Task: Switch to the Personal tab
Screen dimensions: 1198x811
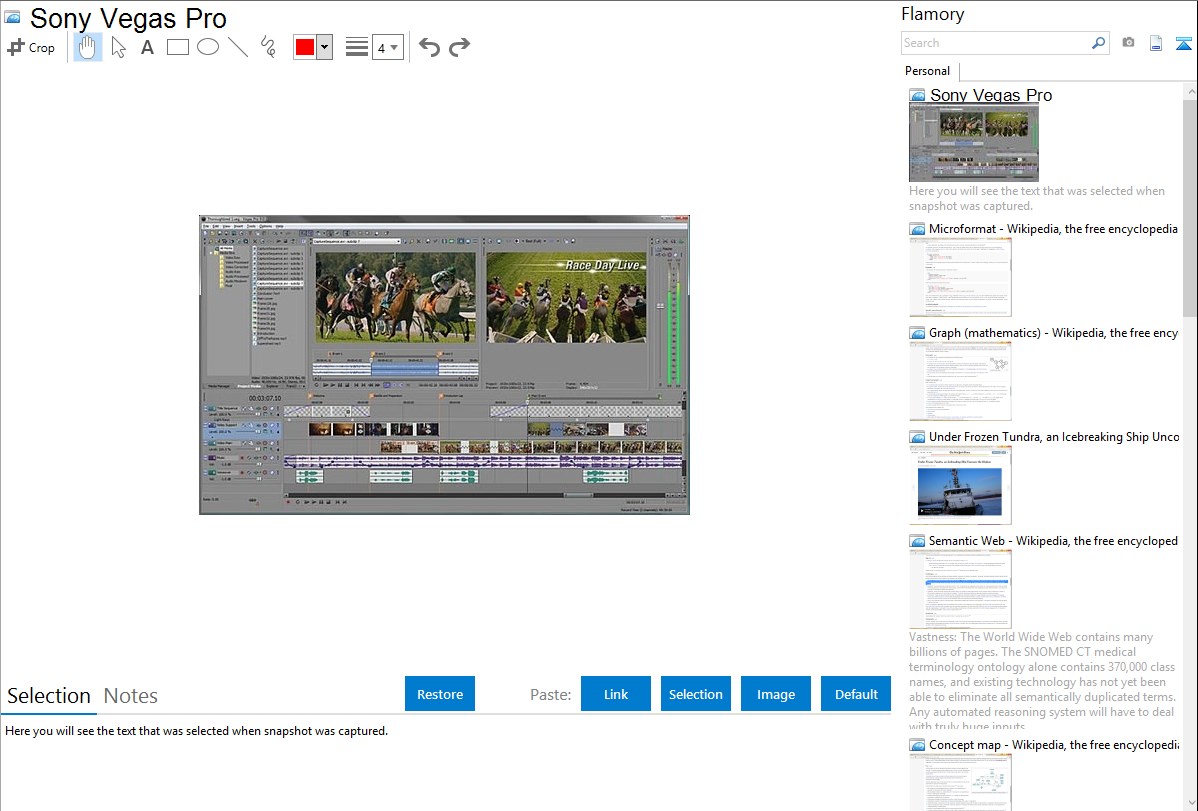Action: click(927, 71)
